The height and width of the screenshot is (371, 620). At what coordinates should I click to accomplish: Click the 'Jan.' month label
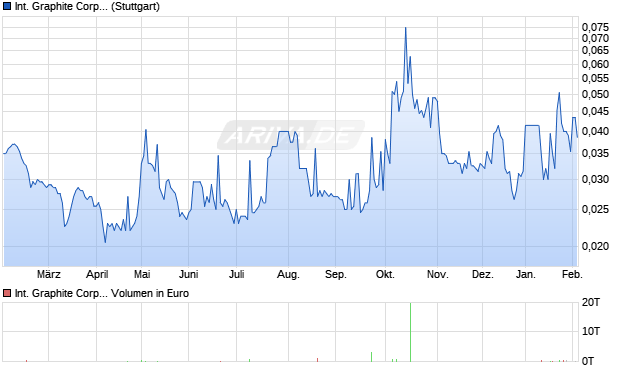(x=525, y=274)
